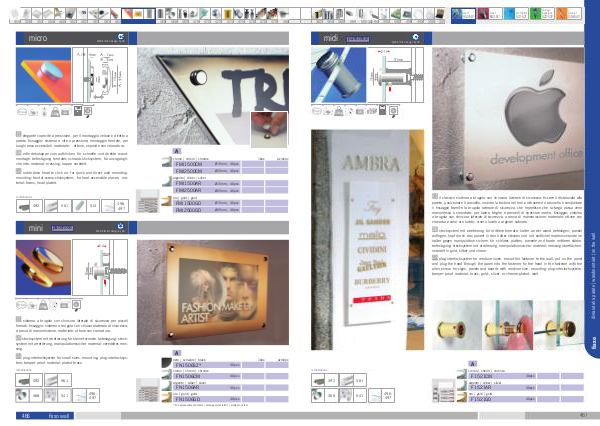Select the star-shaped item thumbnail in the top strip
The height and width of the screenshot is (426, 600).
coord(59,14)
